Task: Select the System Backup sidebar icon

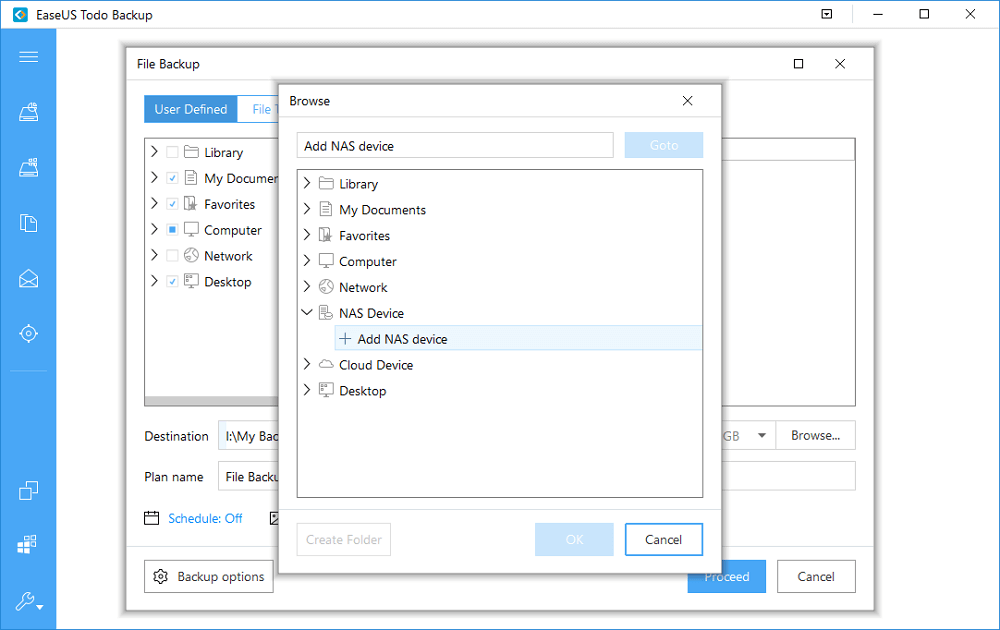Action: 28,168
